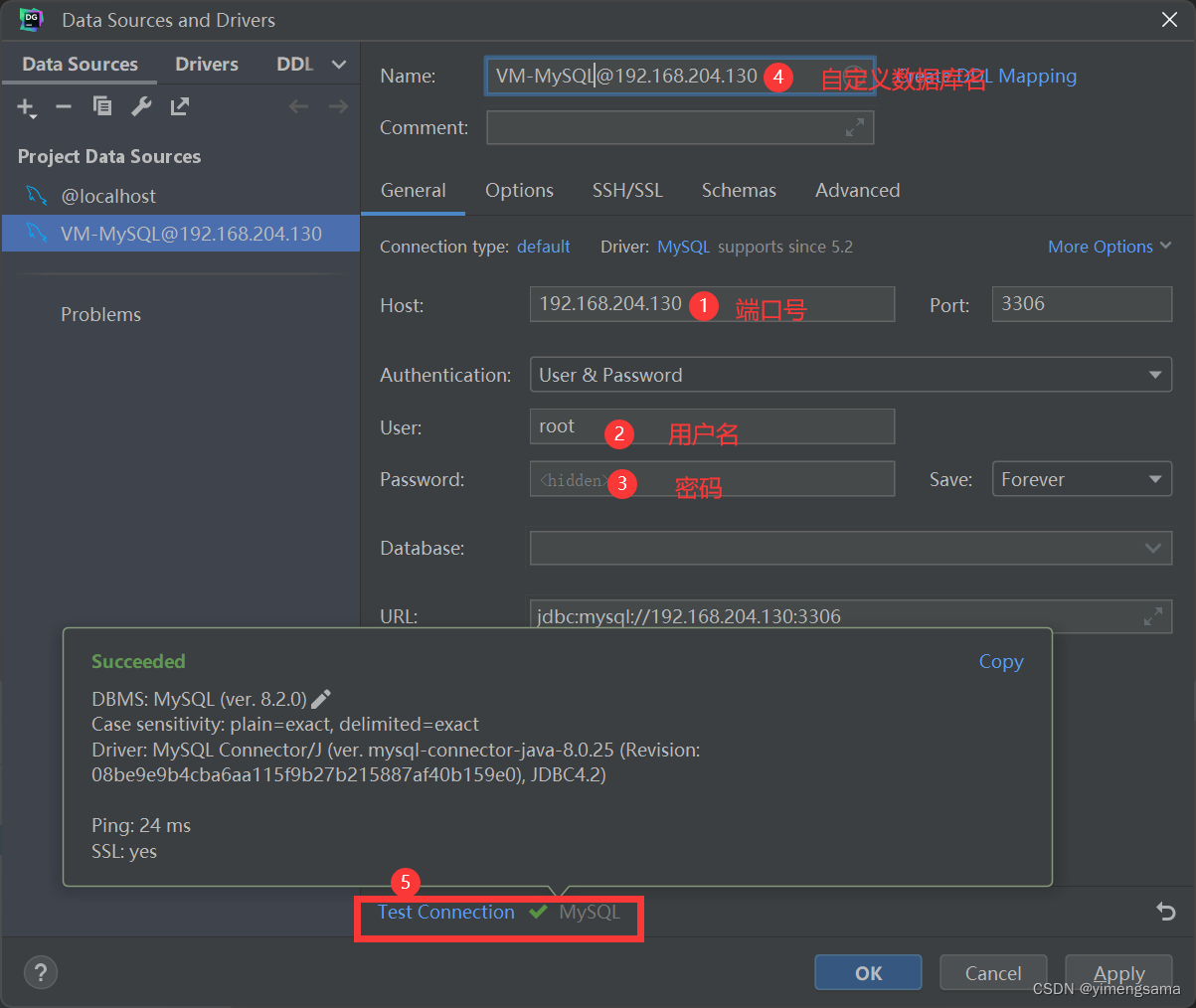The height and width of the screenshot is (1008, 1196).
Task: Click the Host input field
Action: tap(712, 304)
